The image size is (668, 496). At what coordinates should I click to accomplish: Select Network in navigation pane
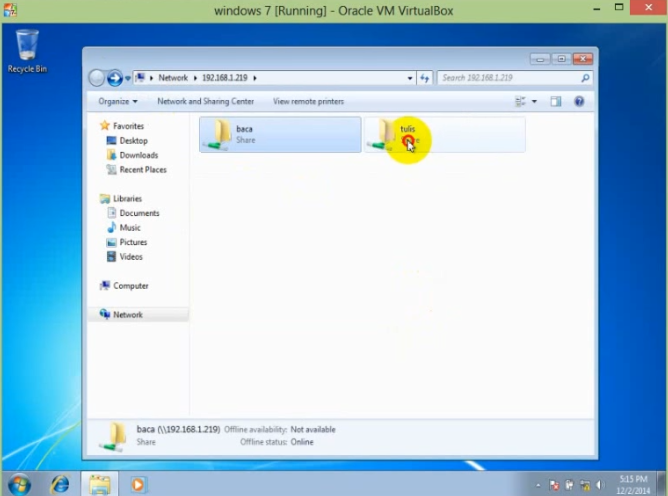pos(138,314)
